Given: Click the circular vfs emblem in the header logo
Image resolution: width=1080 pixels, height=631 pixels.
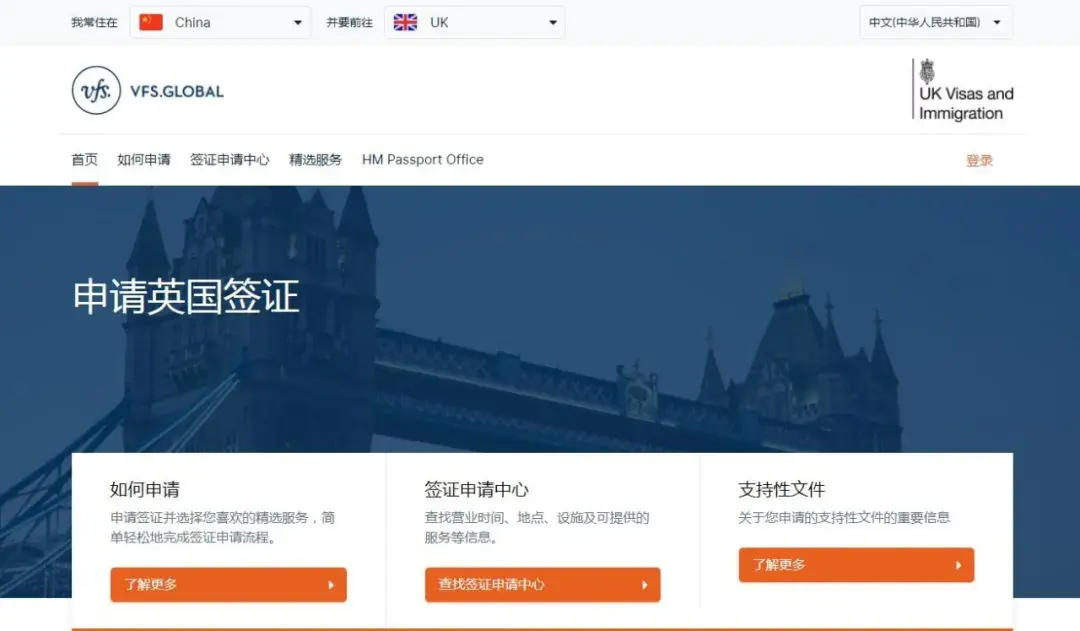Looking at the screenshot, I should click(x=95, y=91).
